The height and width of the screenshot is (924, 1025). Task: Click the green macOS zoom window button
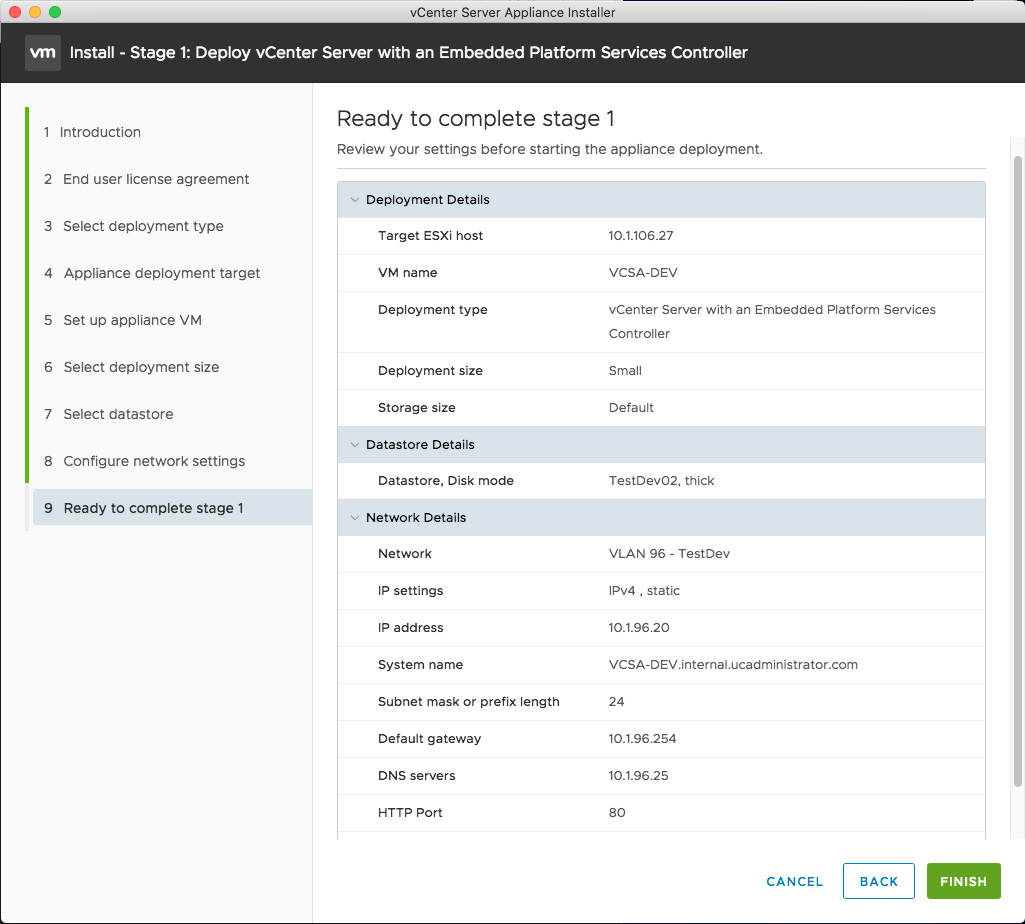pyautogui.click(x=55, y=12)
